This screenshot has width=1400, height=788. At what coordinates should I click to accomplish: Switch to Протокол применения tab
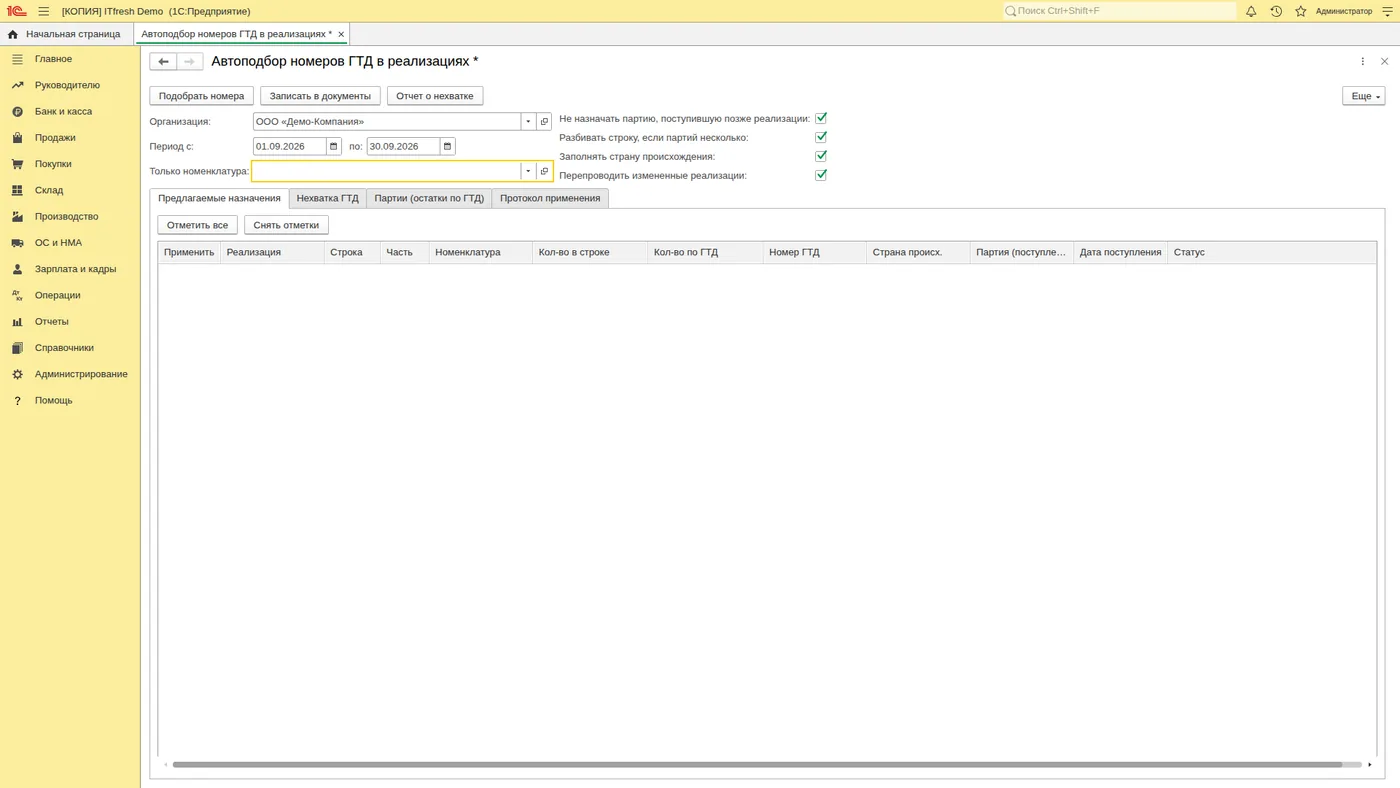[550, 198]
